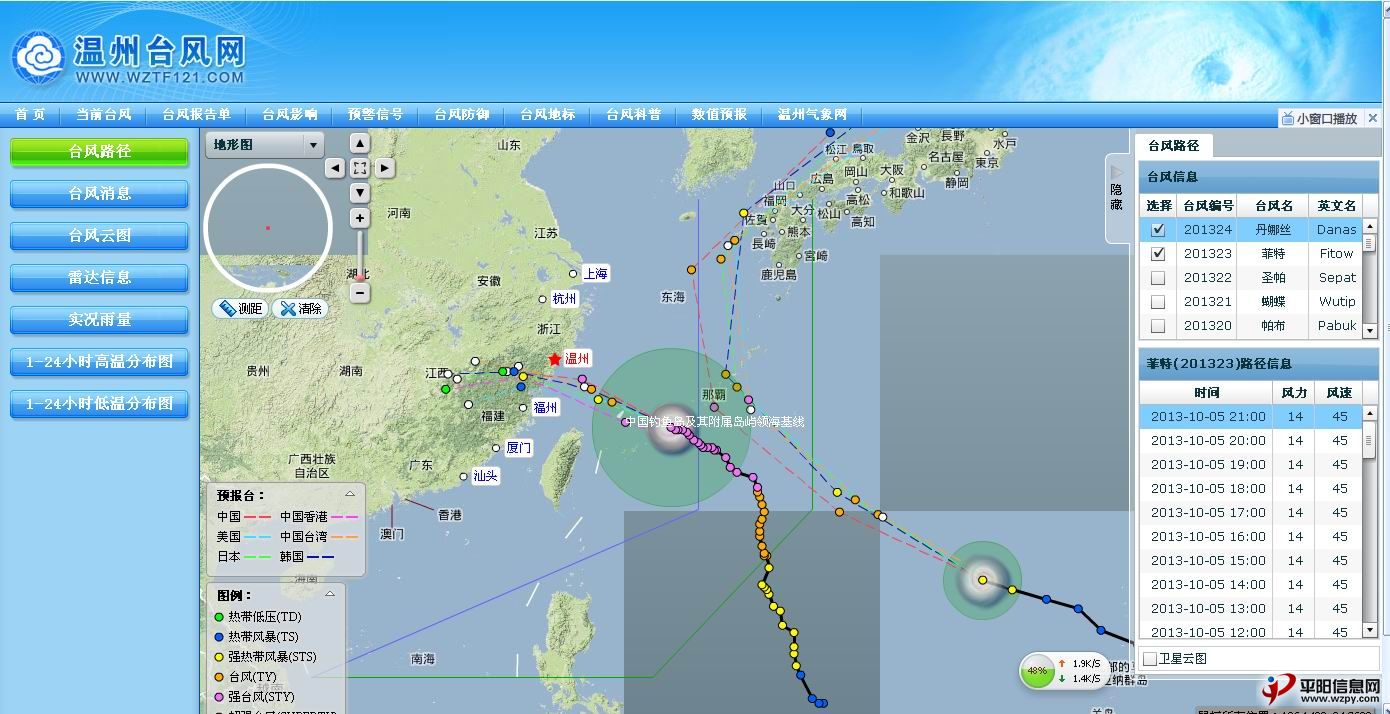Open the 雷达信息 sidebar button

[99, 278]
